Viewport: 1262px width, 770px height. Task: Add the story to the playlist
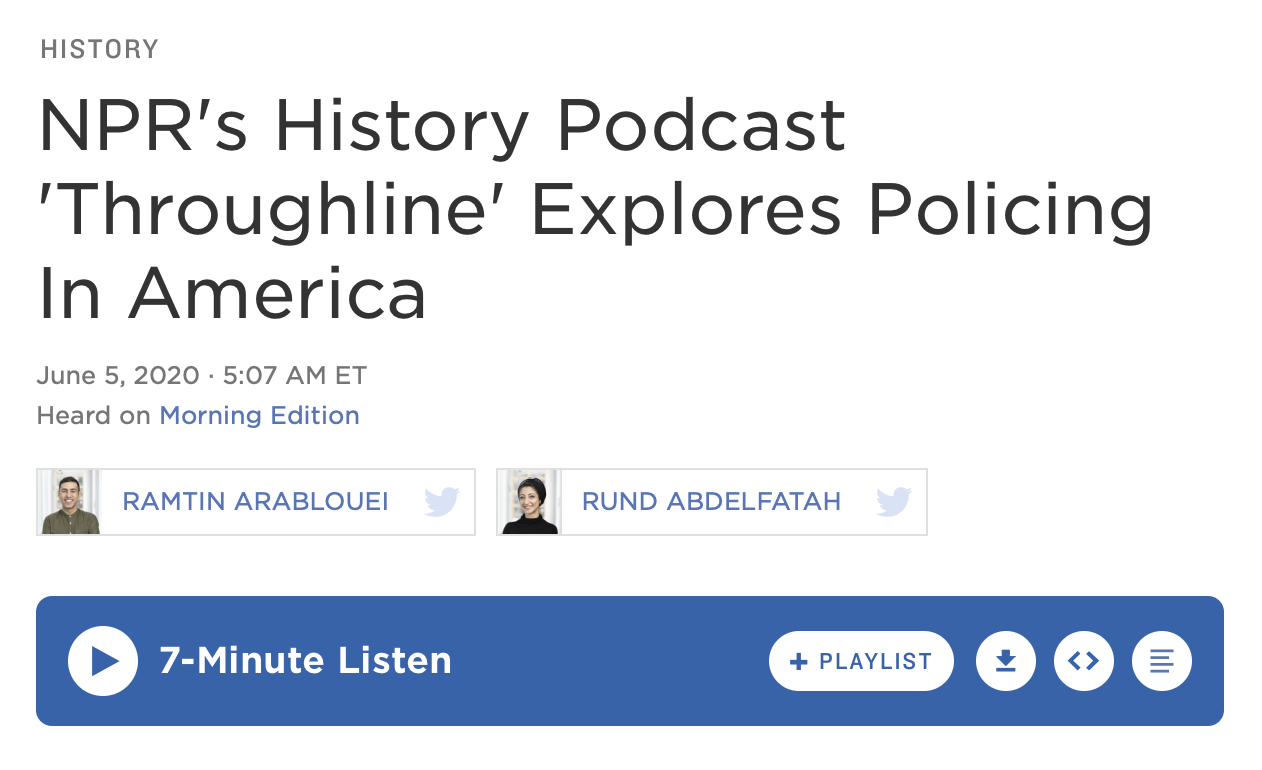tap(861, 661)
